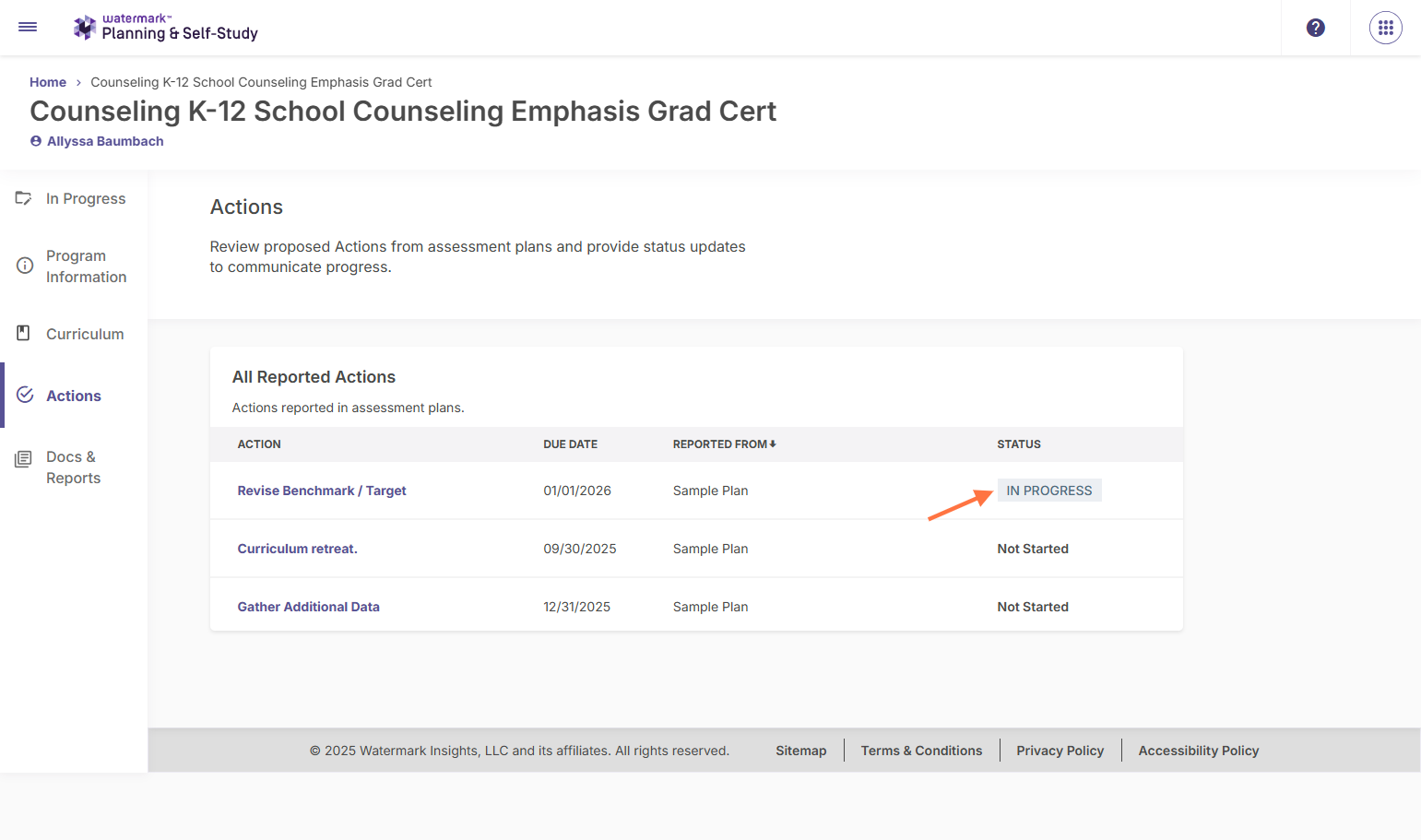Click the Watermark Planning & Self-Study logo
The height and width of the screenshot is (840, 1421).
tap(166, 28)
